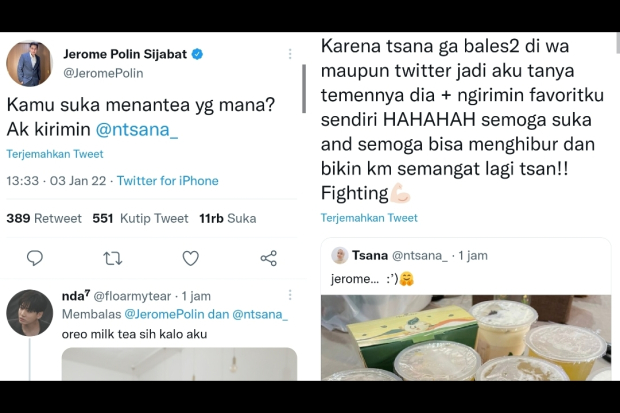Open Jerome Polin Sijabat's profile picture

[29, 63]
